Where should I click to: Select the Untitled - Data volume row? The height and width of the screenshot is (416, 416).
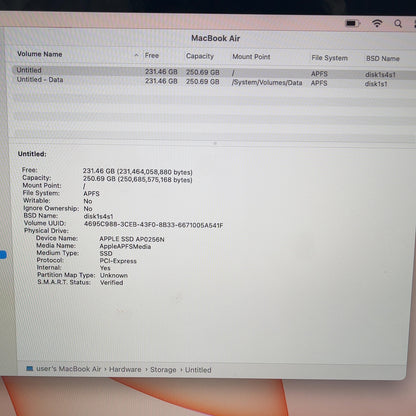point(213,81)
